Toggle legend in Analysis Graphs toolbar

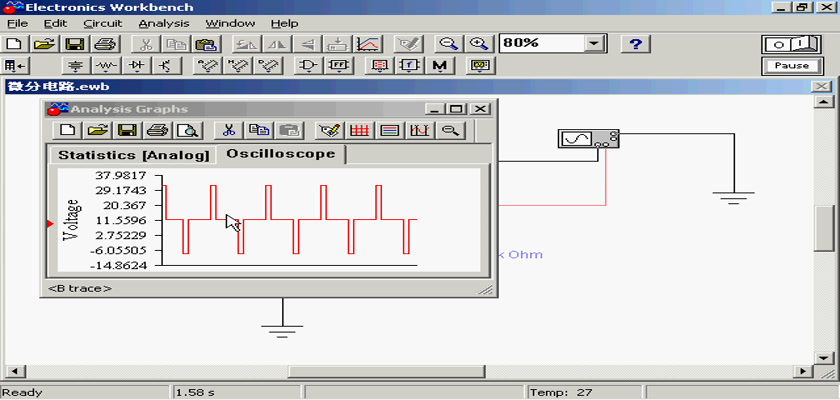tap(389, 130)
